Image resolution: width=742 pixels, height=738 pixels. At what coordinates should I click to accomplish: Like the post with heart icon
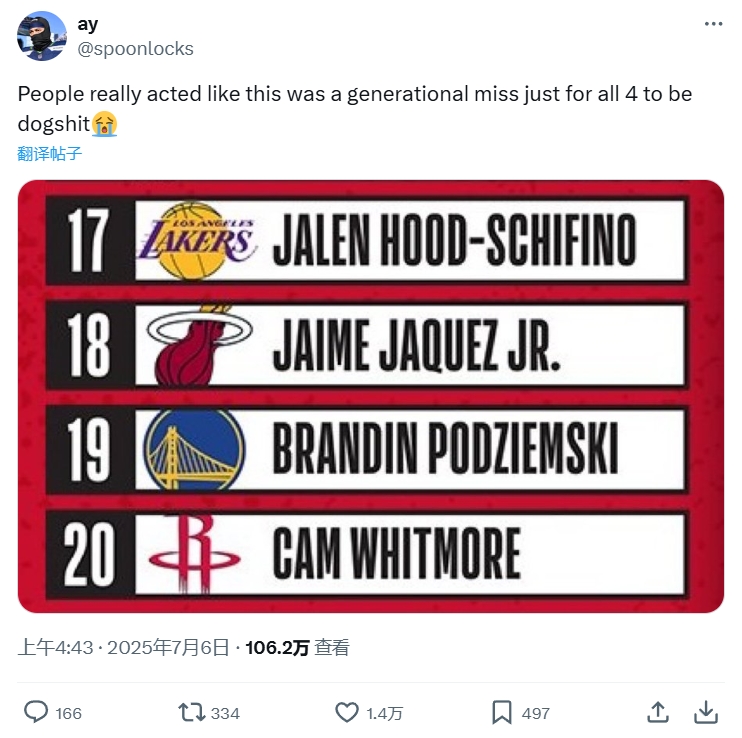[x=346, y=712]
